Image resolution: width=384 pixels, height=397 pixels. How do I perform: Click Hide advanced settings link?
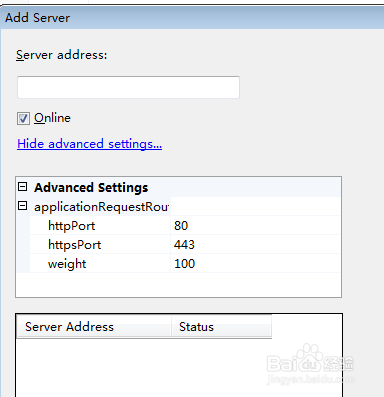pyautogui.click(x=89, y=144)
